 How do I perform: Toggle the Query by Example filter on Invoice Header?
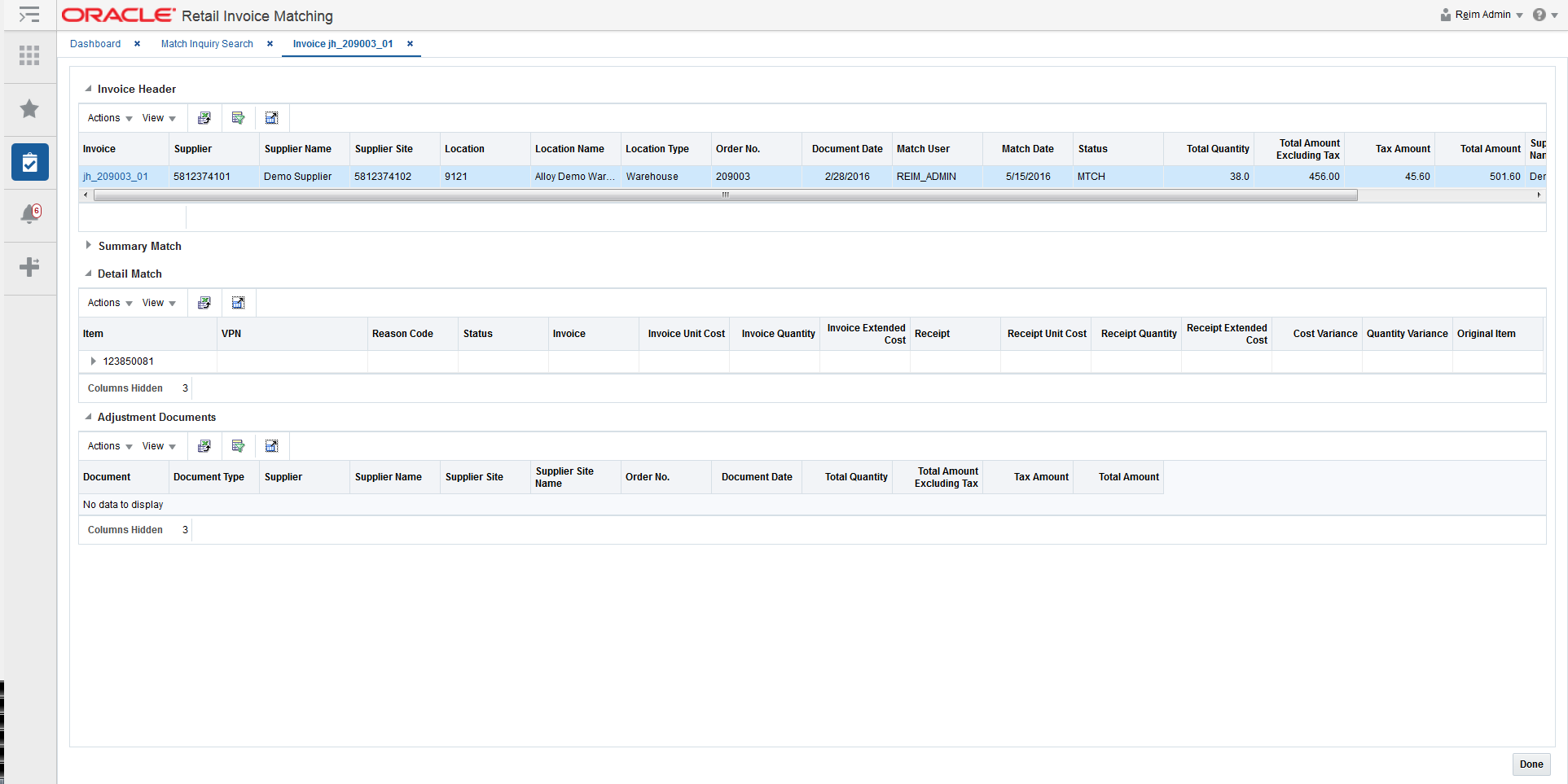238,118
